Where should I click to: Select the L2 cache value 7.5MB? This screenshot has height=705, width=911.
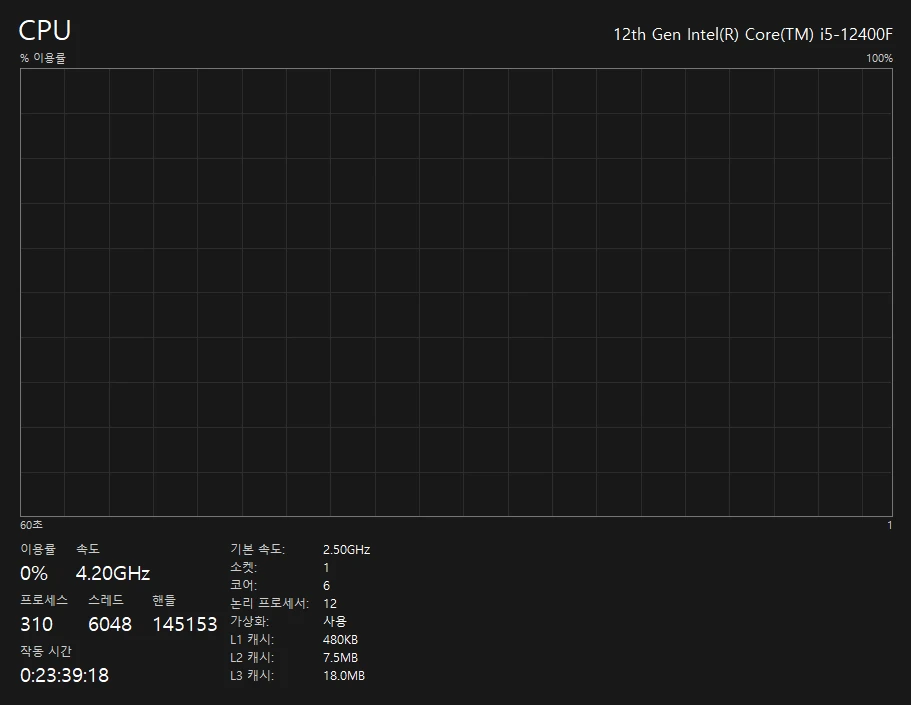(340, 658)
